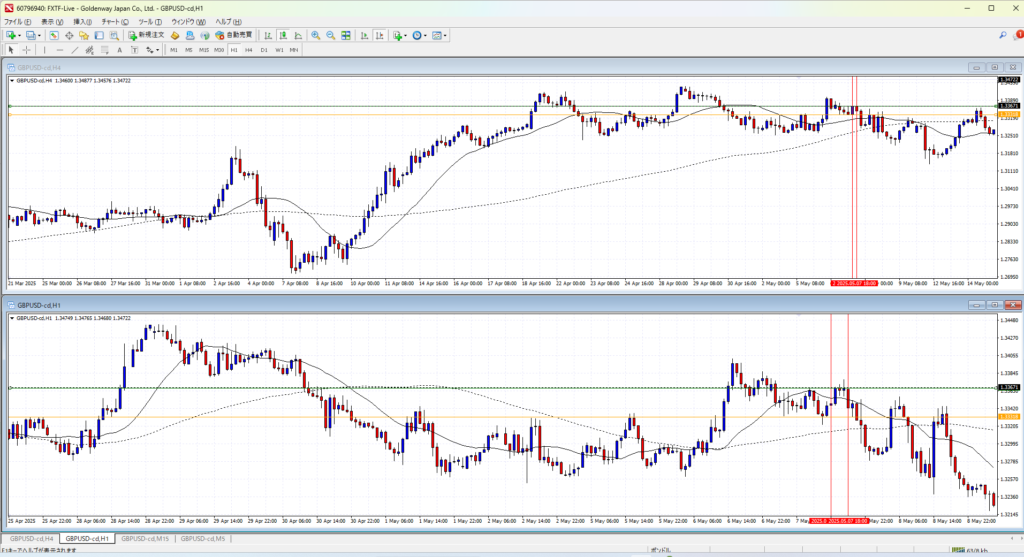Toggle the M15 timeframe button
This screenshot has height=557, width=1024.
[203, 49]
